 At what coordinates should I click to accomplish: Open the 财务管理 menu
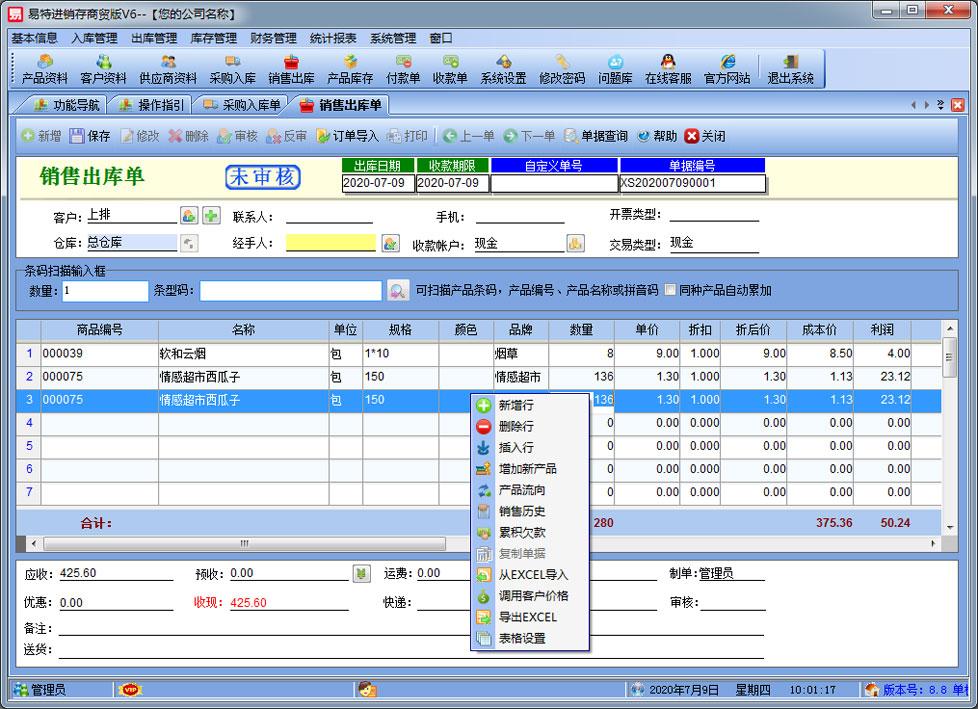[273, 38]
